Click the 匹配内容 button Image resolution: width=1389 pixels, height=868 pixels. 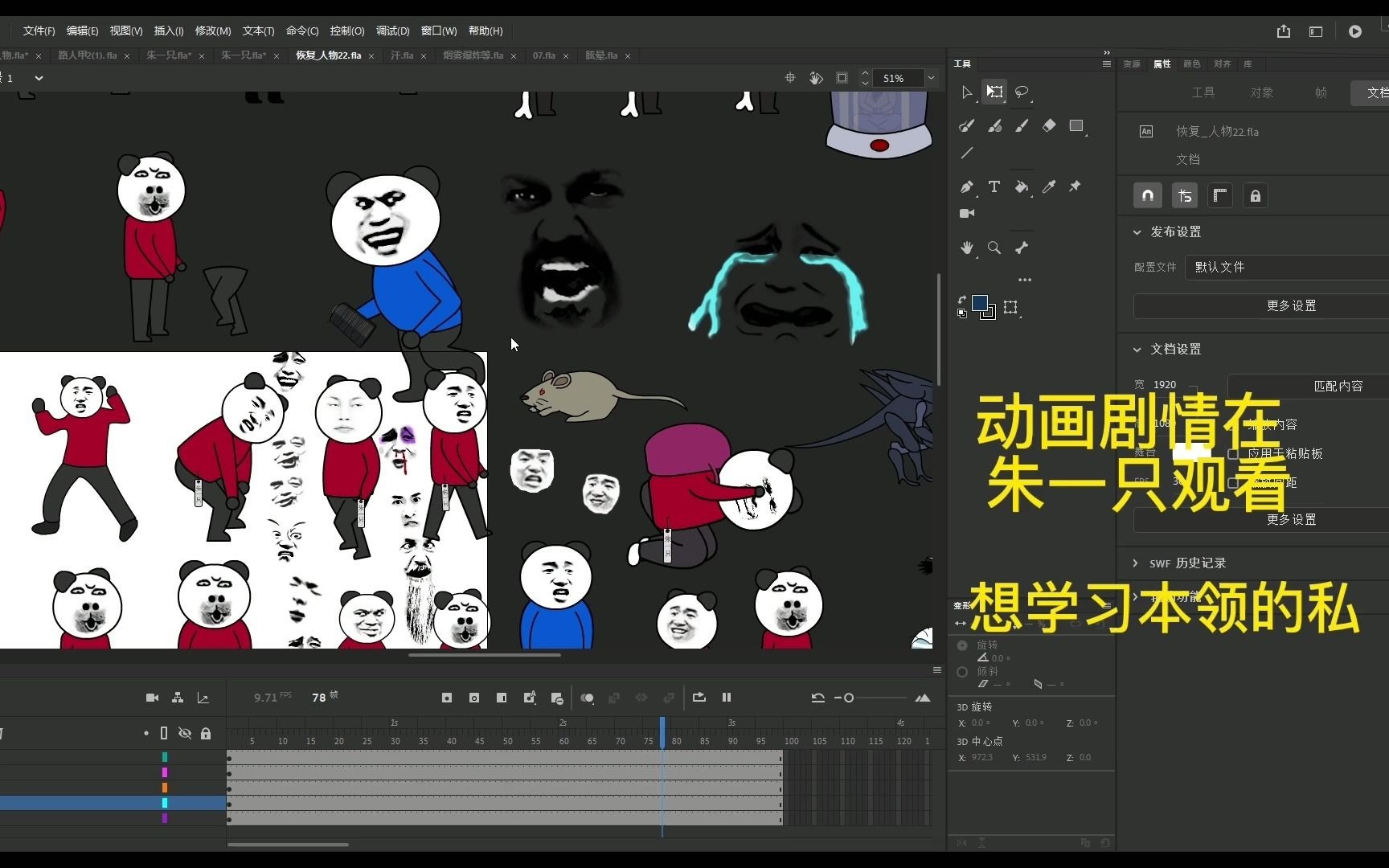pos(1338,387)
